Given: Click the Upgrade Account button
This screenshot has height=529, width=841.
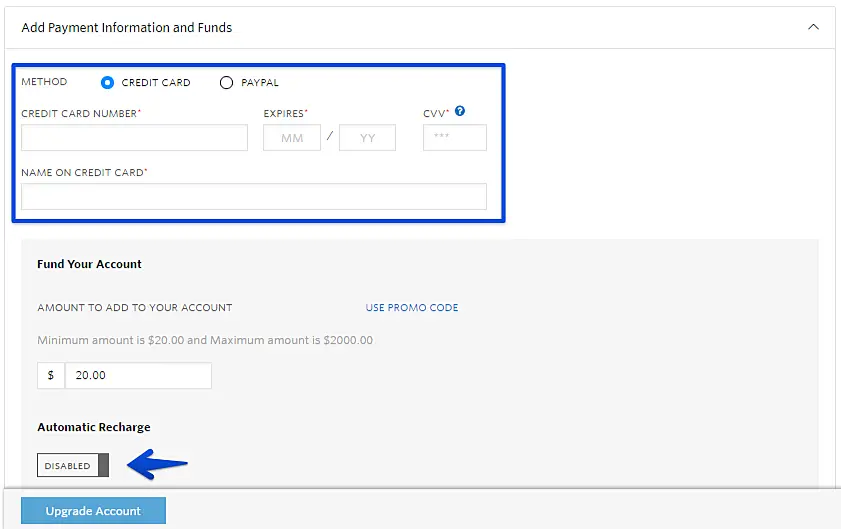Looking at the screenshot, I should click(93, 511).
